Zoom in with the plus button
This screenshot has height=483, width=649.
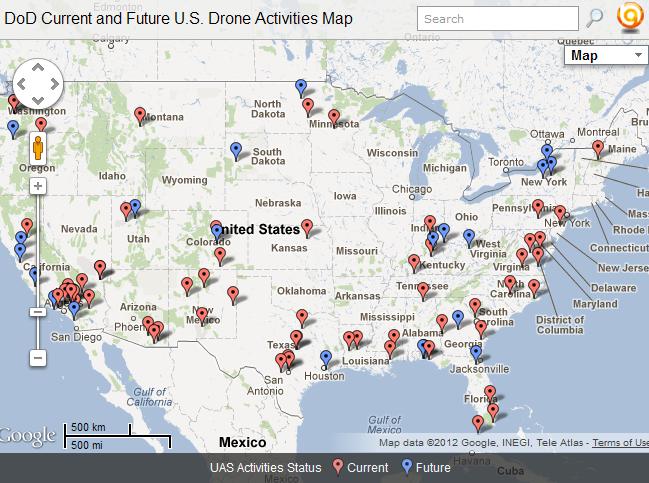[38, 186]
